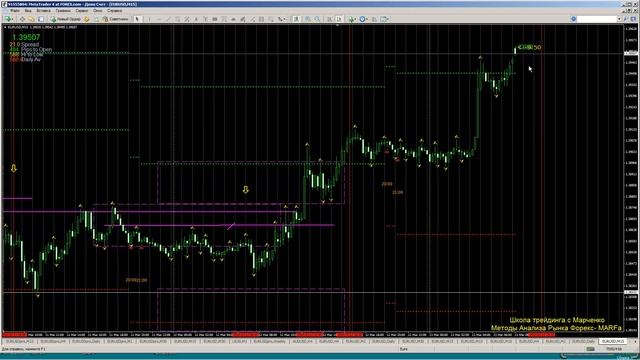
Task: Switch to the USDX,H1 chart tab
Action: point(239,341)
